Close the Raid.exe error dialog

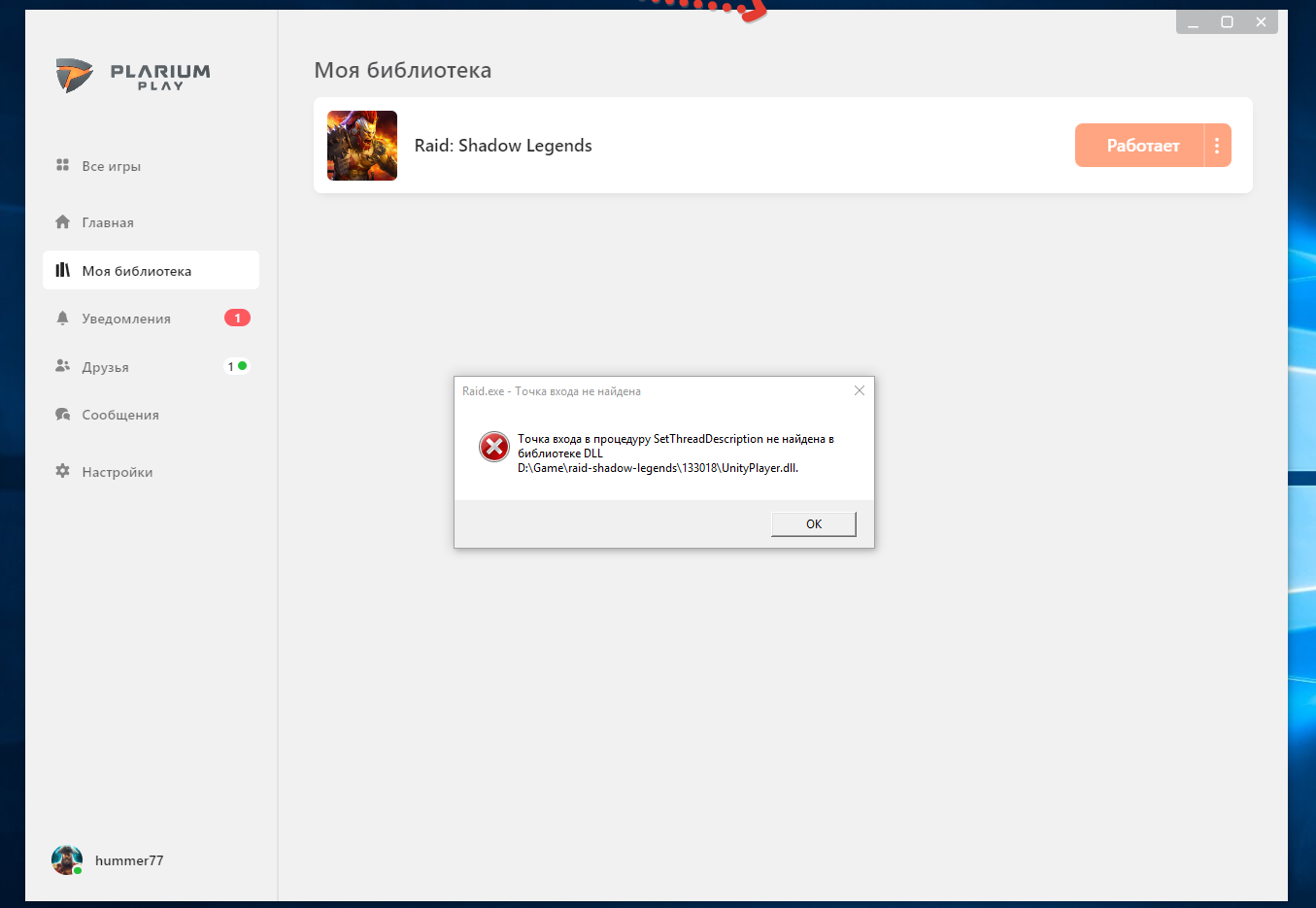click(x=860, y=390)
